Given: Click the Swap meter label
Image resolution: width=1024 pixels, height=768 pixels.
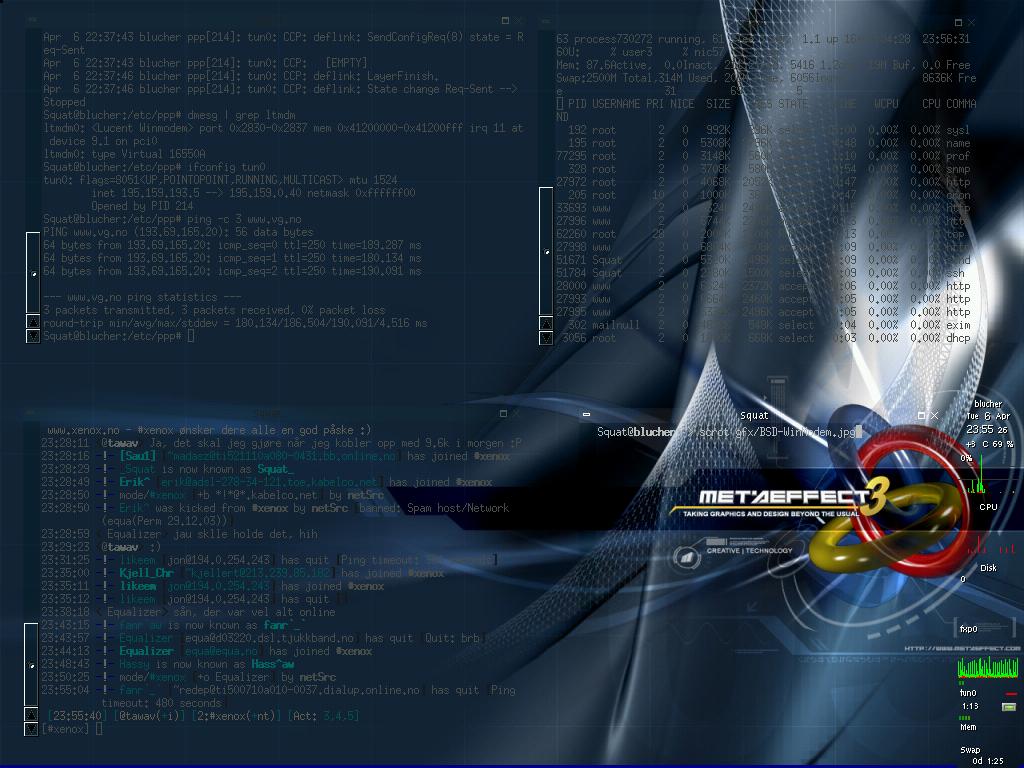Looking at the screenshot, I should [970, 750].
